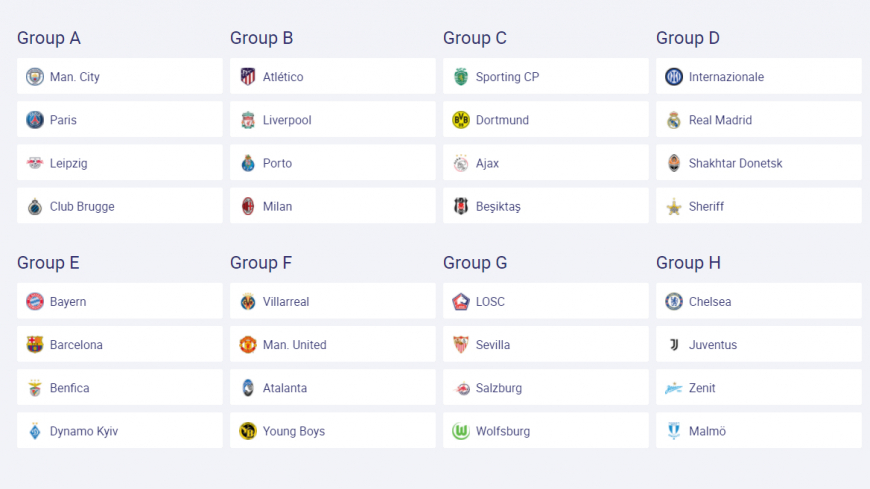Click the Ajax crest icon
870x489 pixels.
click(x=461, y=163)
